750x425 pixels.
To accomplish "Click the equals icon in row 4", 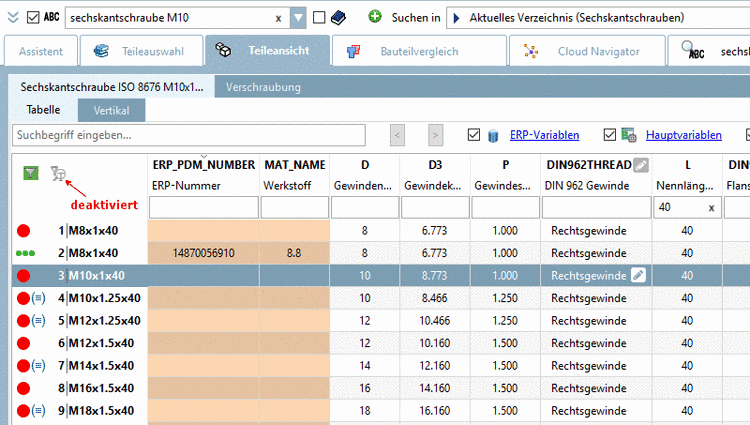I will click(x=38, y=298).
